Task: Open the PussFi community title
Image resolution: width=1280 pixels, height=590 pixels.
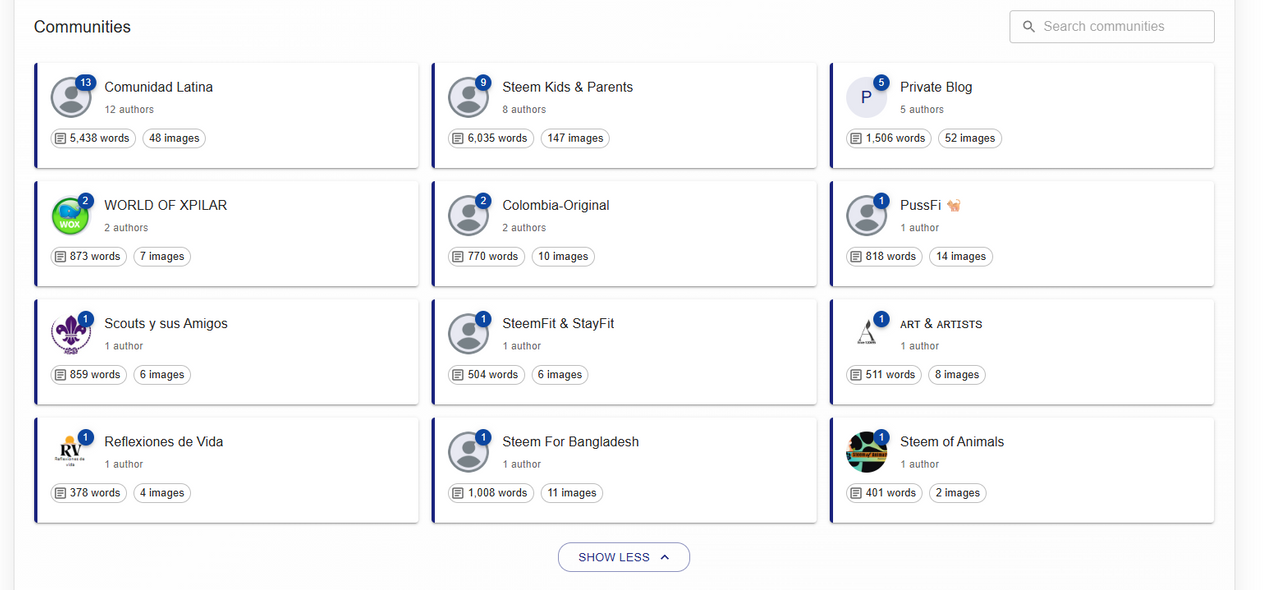Action: 921,205
